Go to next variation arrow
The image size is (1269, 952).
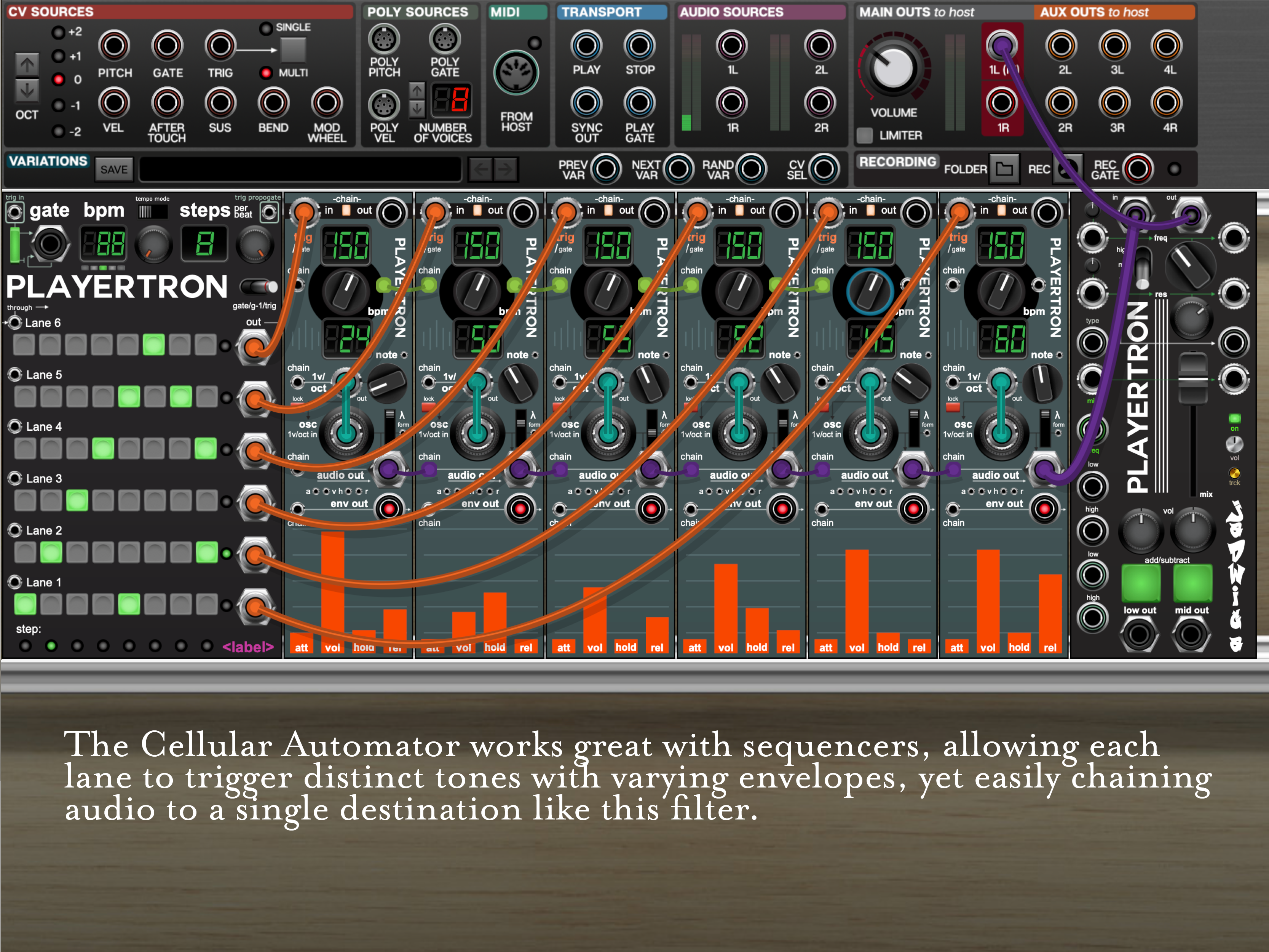(x=505, y=169)
